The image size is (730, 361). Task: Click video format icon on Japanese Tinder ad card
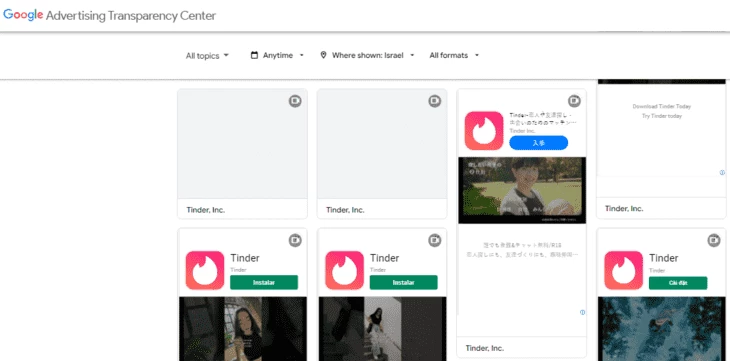(575, 101)
